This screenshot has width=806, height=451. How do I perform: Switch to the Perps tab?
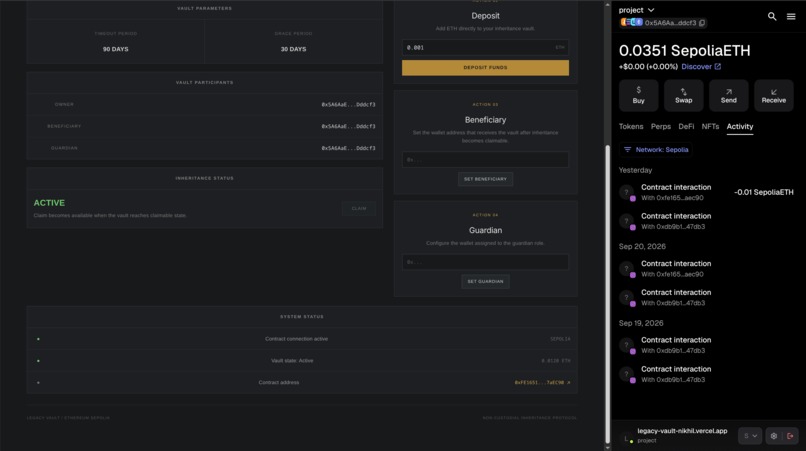pos(661,127)
